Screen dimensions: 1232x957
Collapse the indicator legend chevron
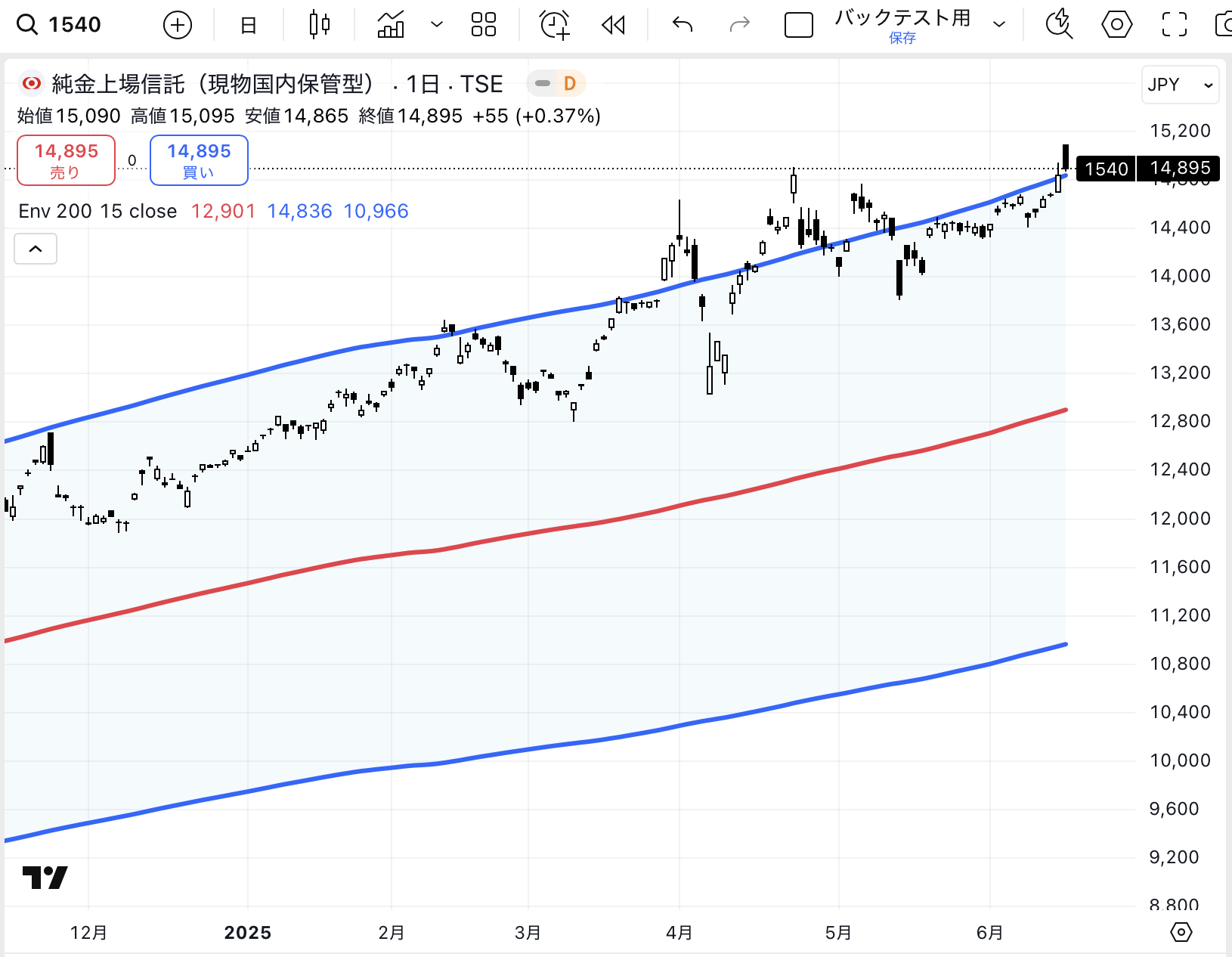(36, 249)
